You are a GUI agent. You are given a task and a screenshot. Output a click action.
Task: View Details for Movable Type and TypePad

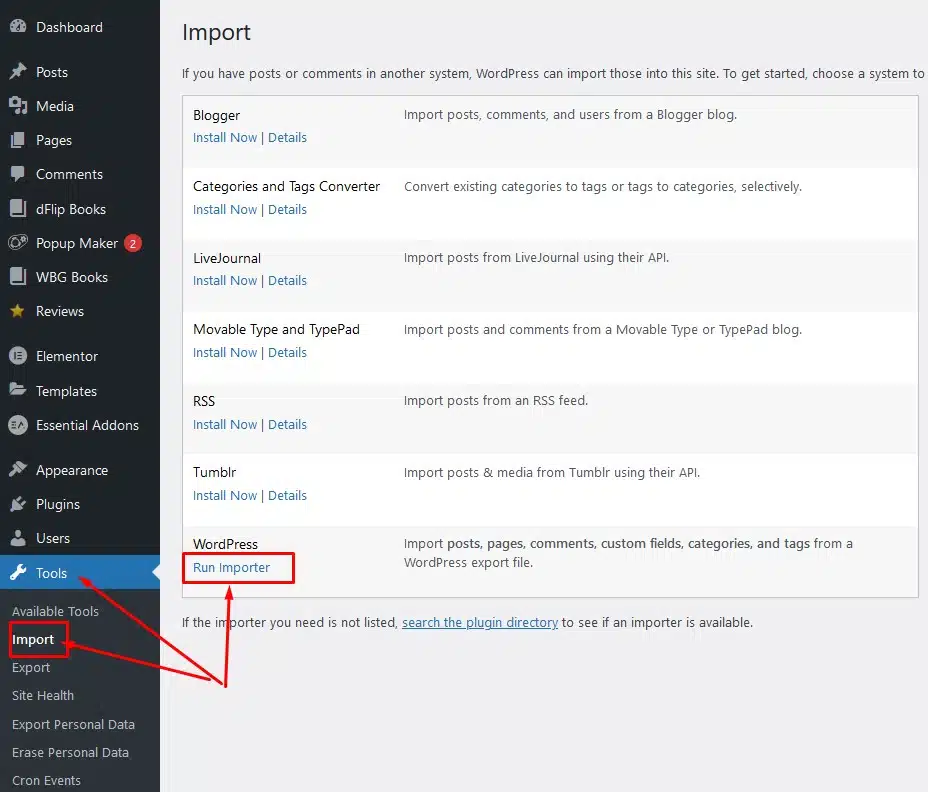(288, 352)
